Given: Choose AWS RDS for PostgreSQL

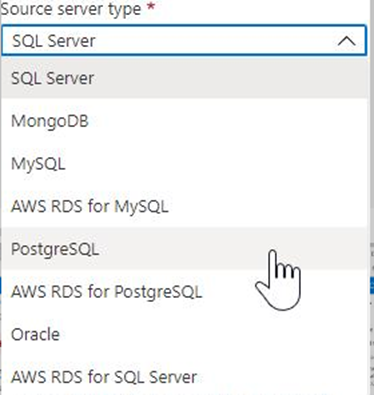Looking at the screenshot, I should (184, 291).
